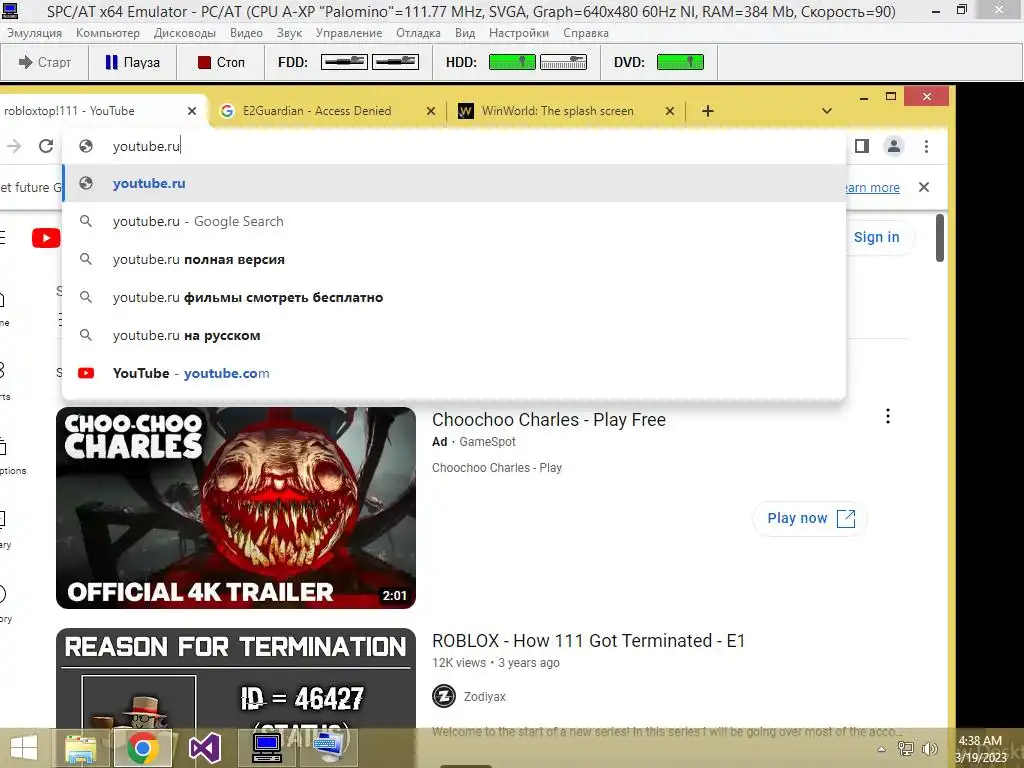The height and width of the screenshot is (768, 1024).
Task: Select youtube.ru фильмы смотреть бесплатно suggestion
Action: [x=454, y=297]
